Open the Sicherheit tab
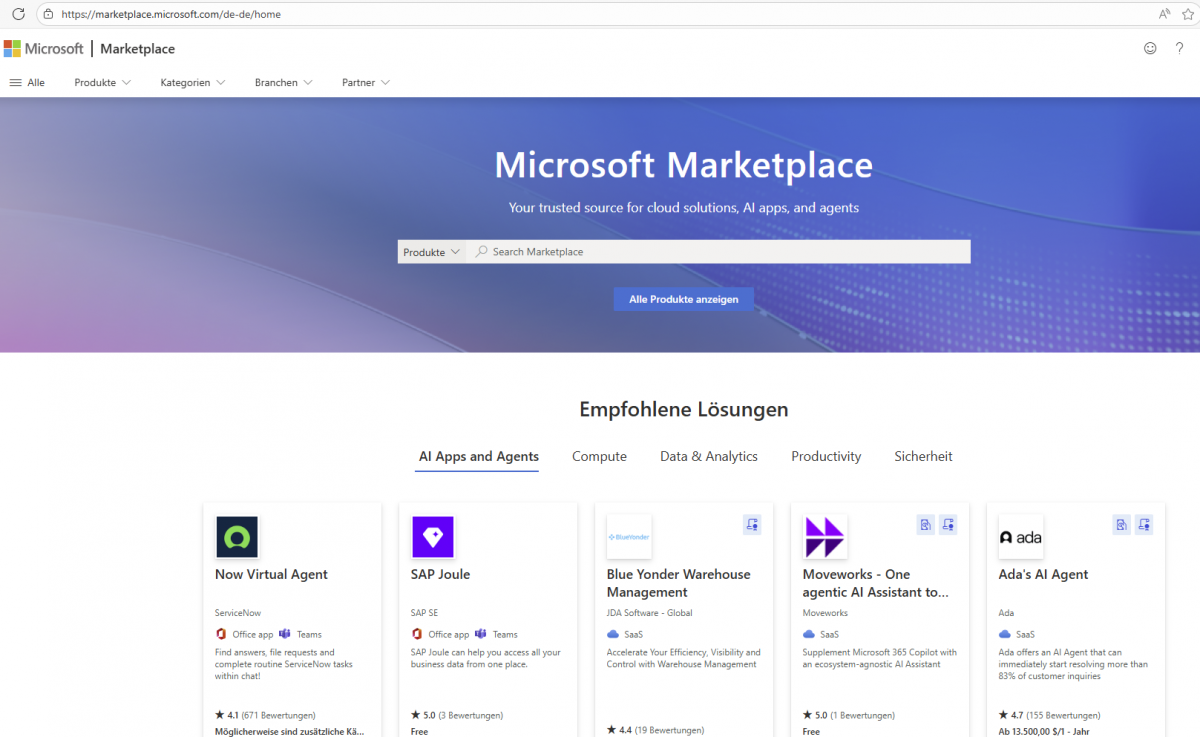This screenshot has width=1200, height=737. tap(923, 456)
